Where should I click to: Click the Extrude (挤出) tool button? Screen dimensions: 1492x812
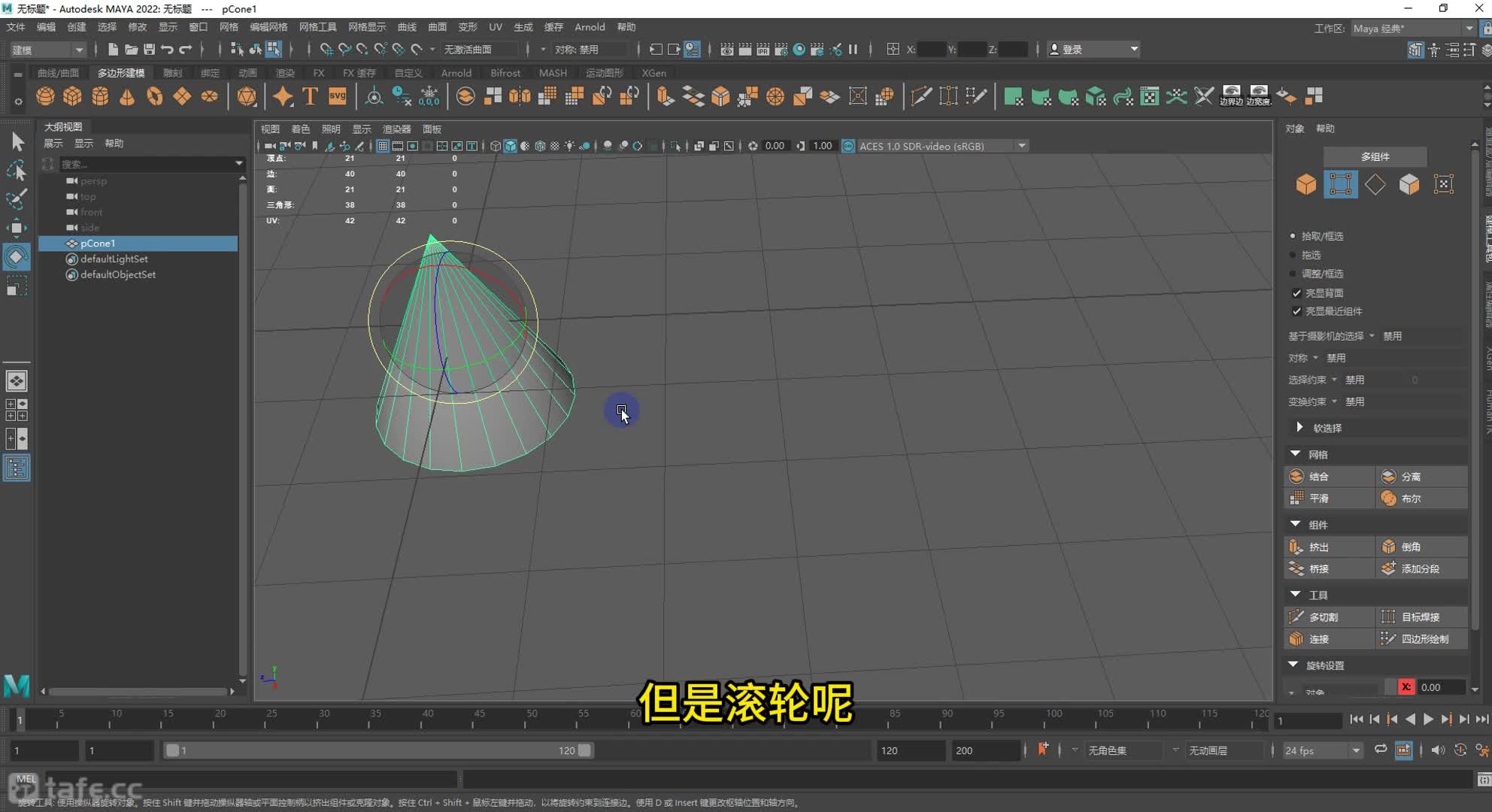pos(1330,547)
